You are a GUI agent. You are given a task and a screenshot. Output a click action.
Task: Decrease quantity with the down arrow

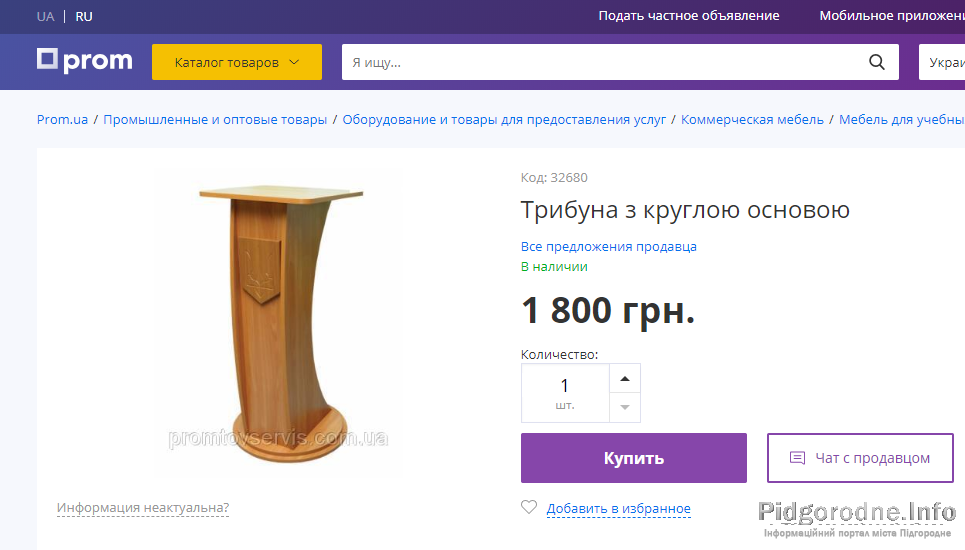pyautogui.click(x=625, y=407)
